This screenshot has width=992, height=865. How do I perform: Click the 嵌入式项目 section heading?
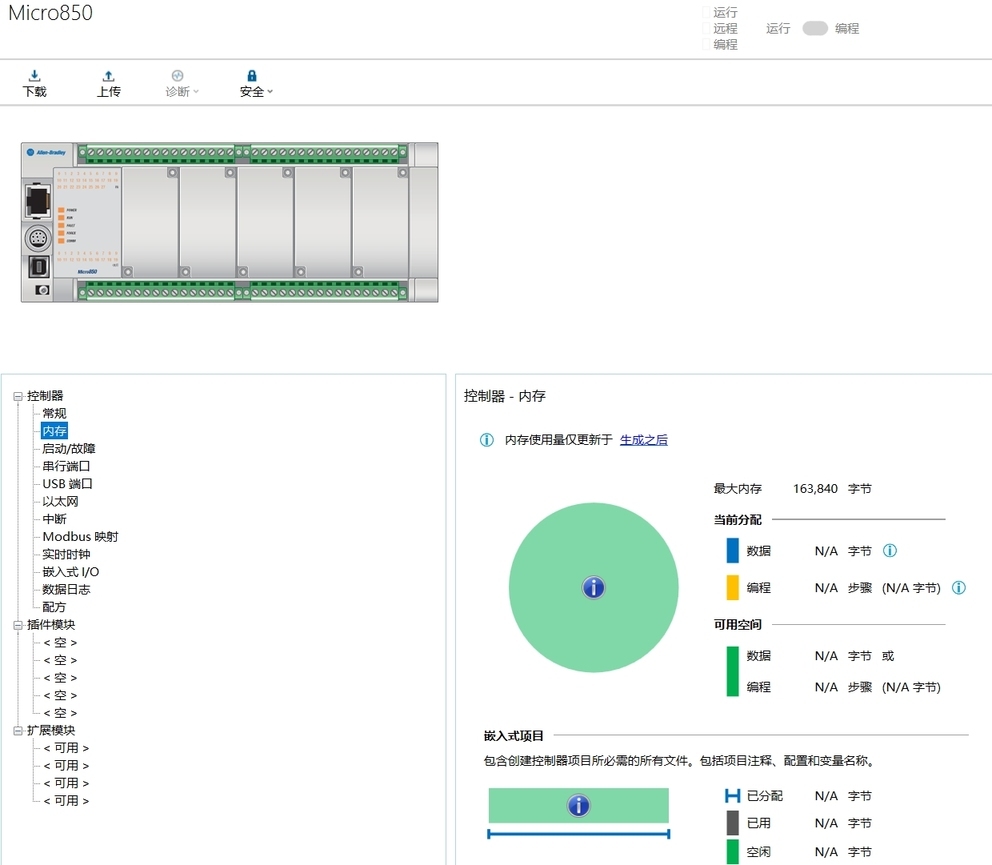(514, 736)
